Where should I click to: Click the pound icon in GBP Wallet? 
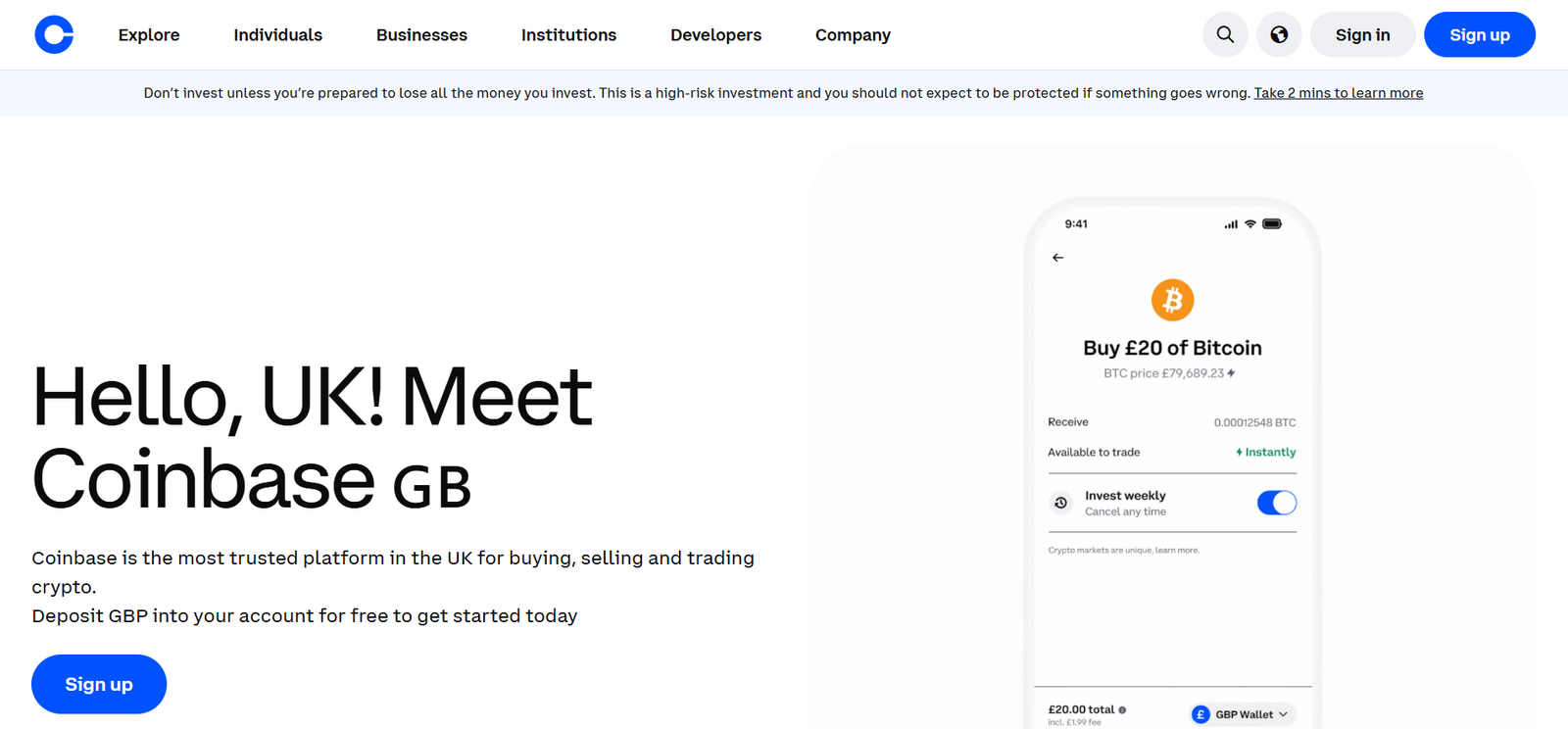click(1200, 714)
